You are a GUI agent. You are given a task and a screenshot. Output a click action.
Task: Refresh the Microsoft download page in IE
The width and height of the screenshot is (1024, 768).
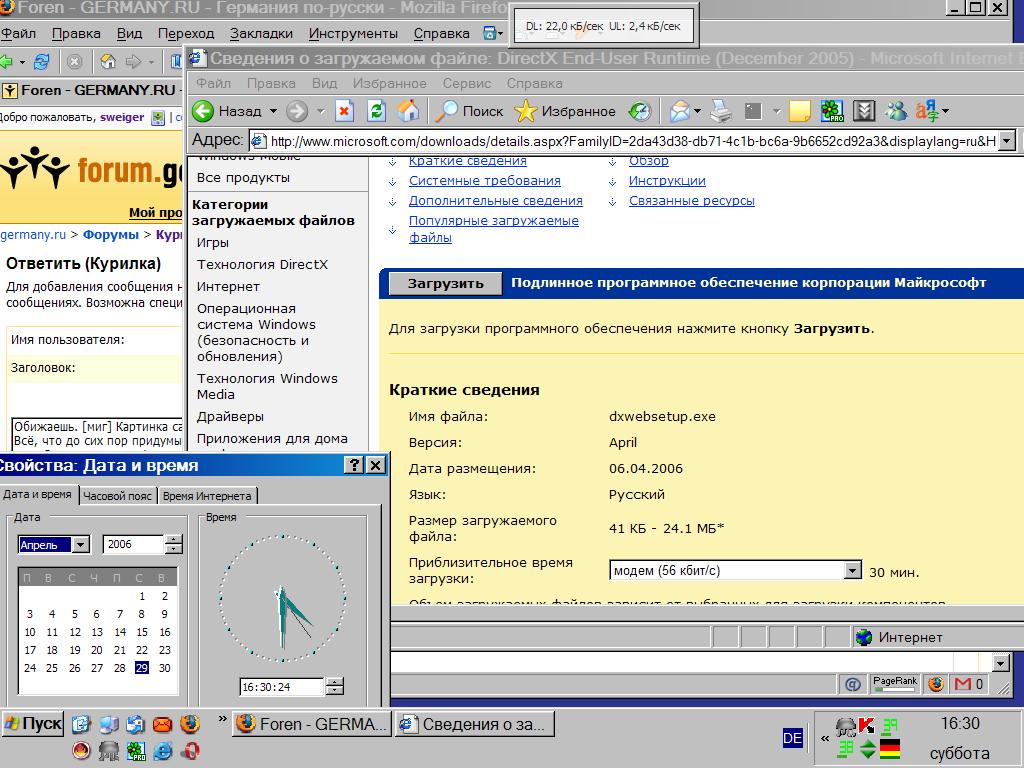(x=377, y=111)
